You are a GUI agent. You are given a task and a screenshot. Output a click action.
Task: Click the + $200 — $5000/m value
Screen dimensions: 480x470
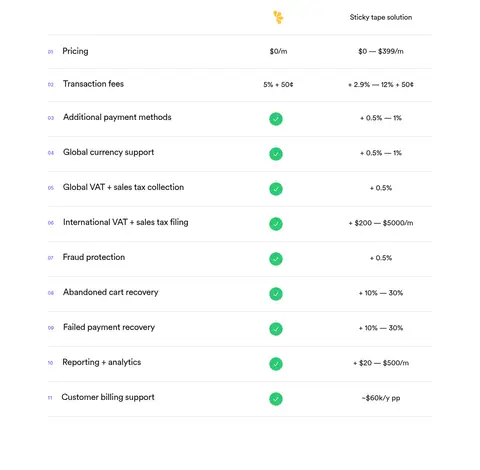pyautogui.click(x=381, y=223)
